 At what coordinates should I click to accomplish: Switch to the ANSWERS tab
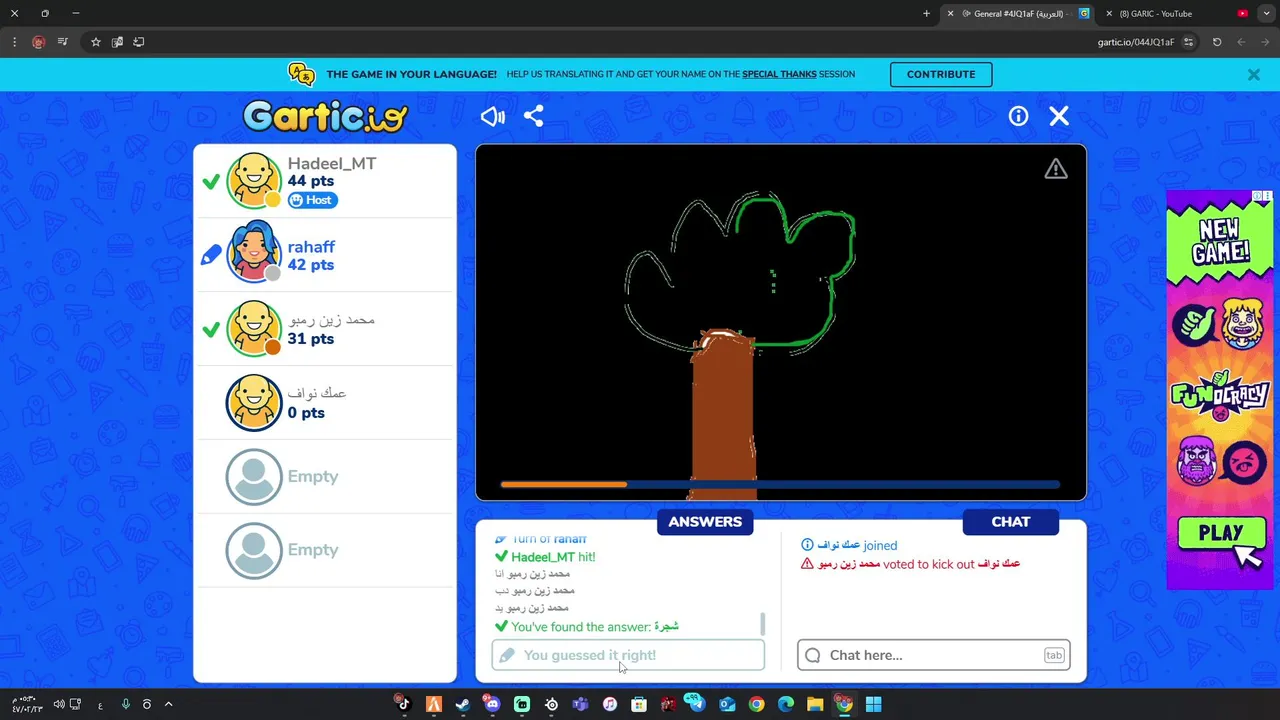point(705,521)
